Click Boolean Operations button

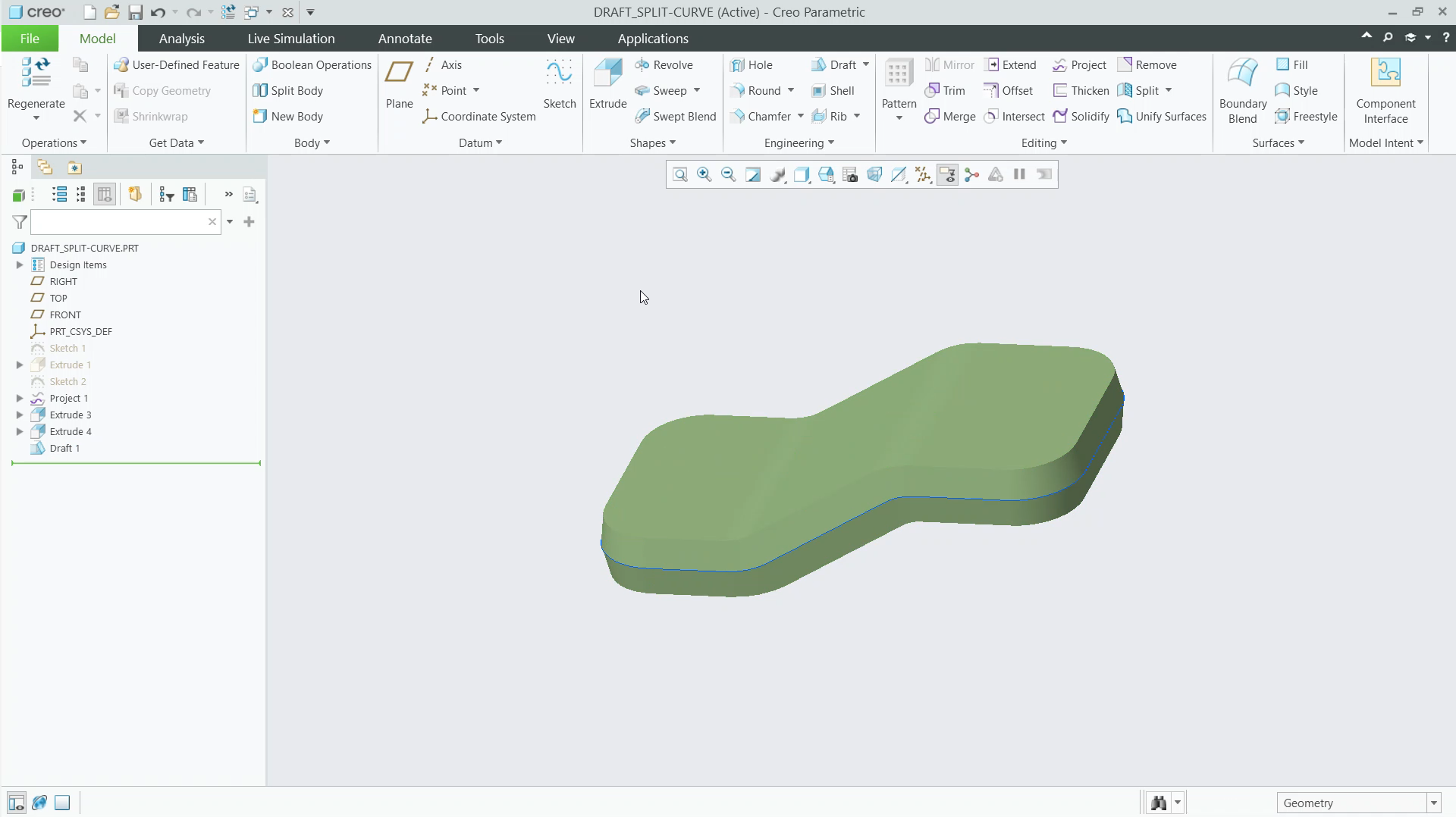(312, 65)
